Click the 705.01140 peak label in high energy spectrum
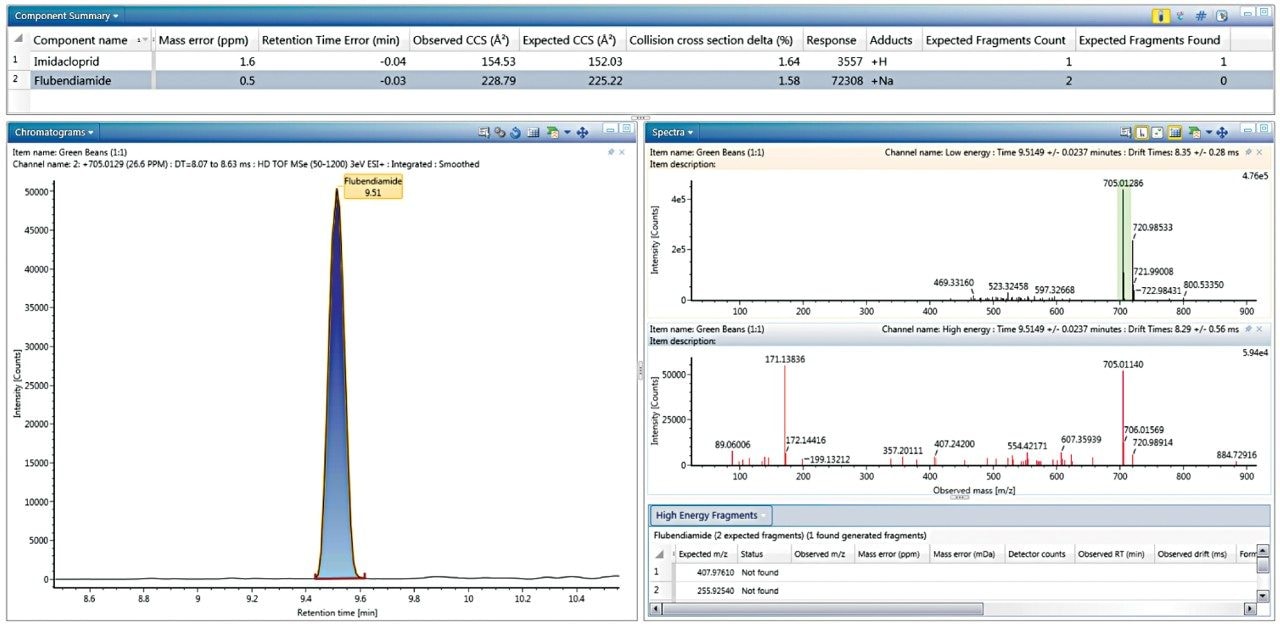The width and height of the screenshot is (1280, 627). [x=1123, y=364]
